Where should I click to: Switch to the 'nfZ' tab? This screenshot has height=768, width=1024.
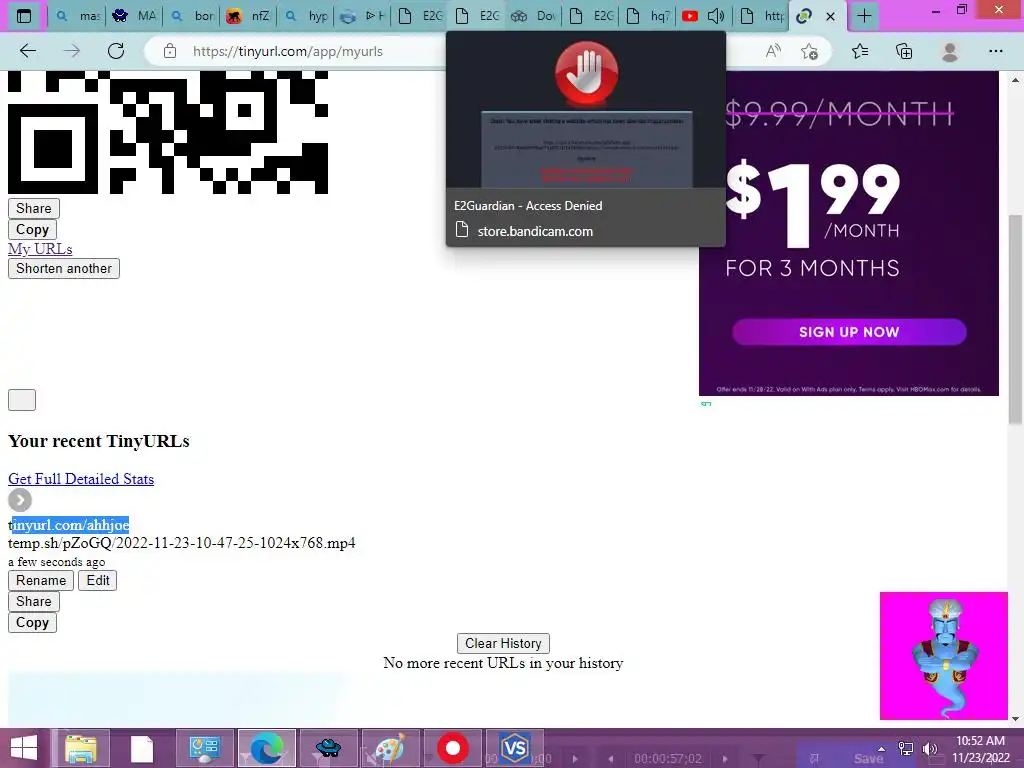(x=248, y=16)
